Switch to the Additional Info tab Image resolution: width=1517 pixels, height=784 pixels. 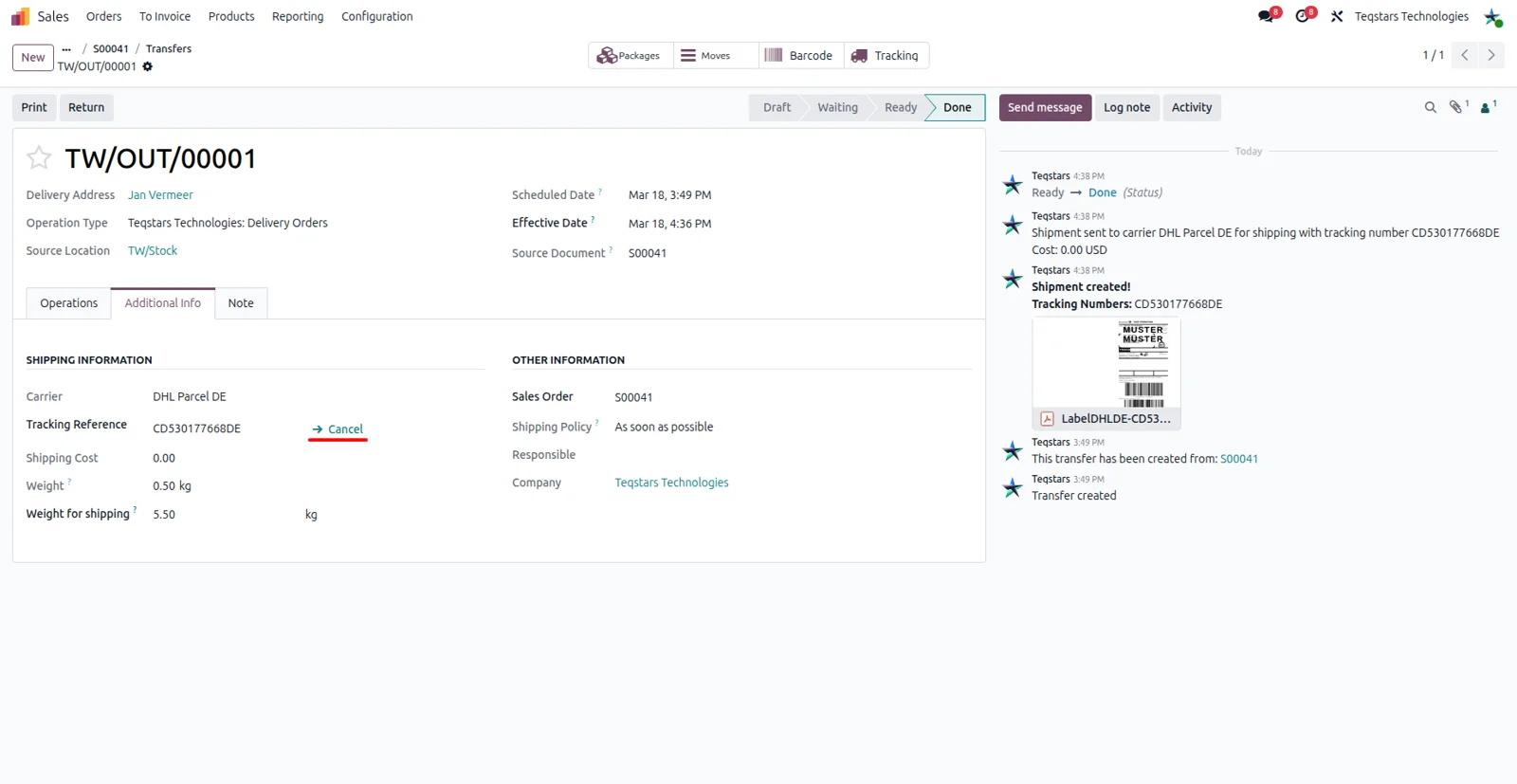(163, 303)
